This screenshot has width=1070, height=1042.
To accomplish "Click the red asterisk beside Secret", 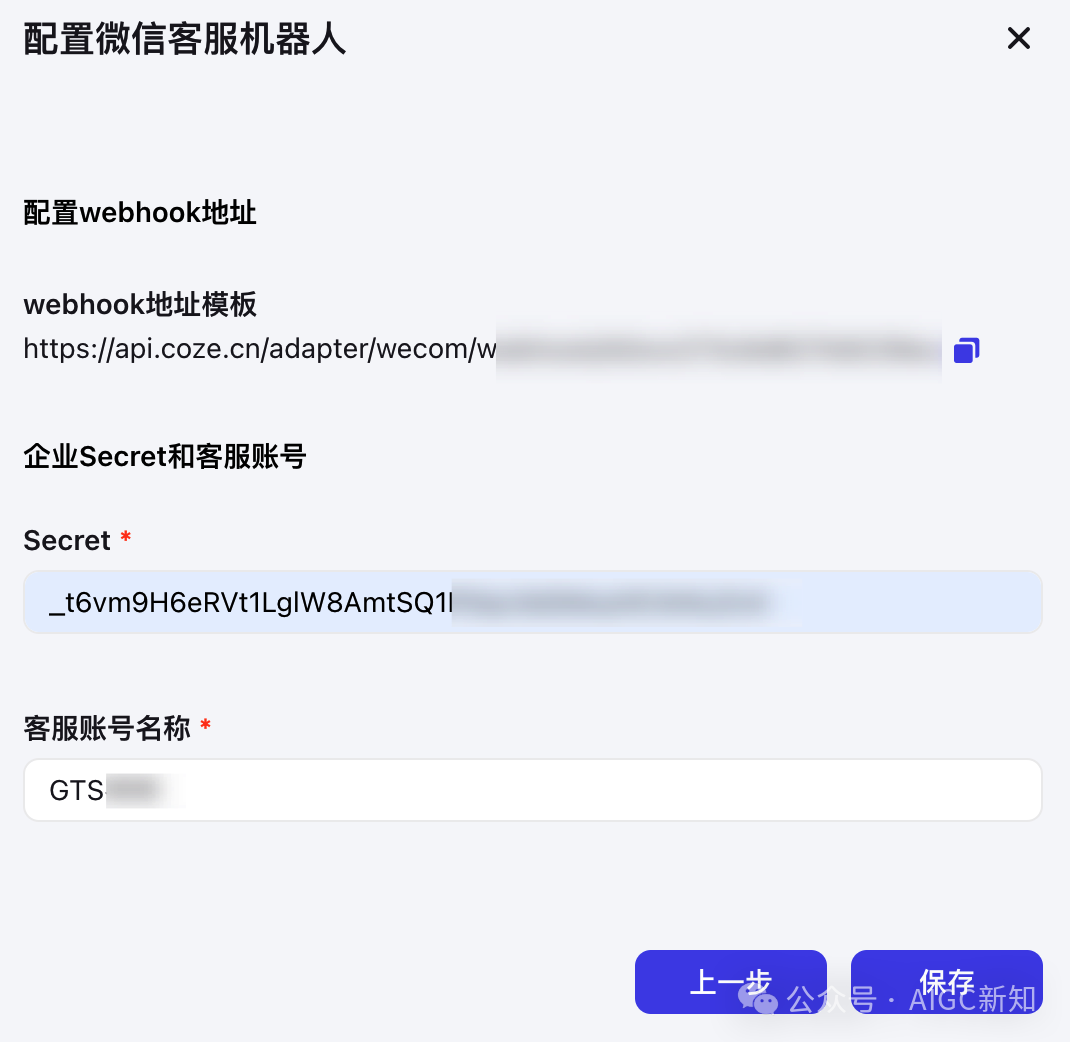I will 126,536.
